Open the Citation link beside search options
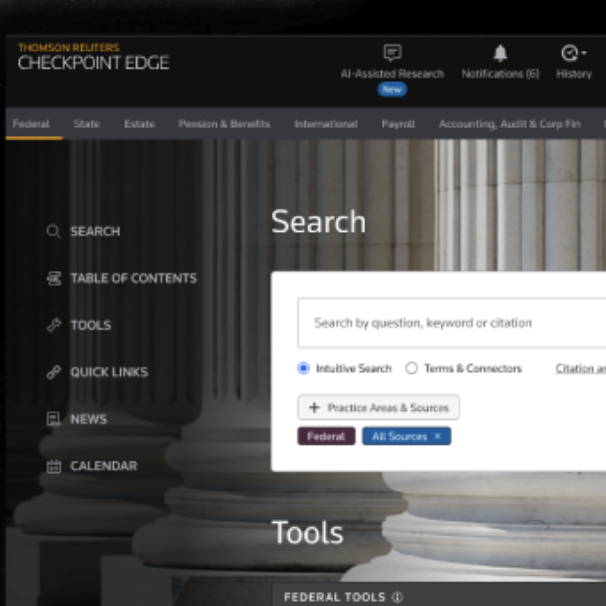606x606 pixels. tap(580, 368)
